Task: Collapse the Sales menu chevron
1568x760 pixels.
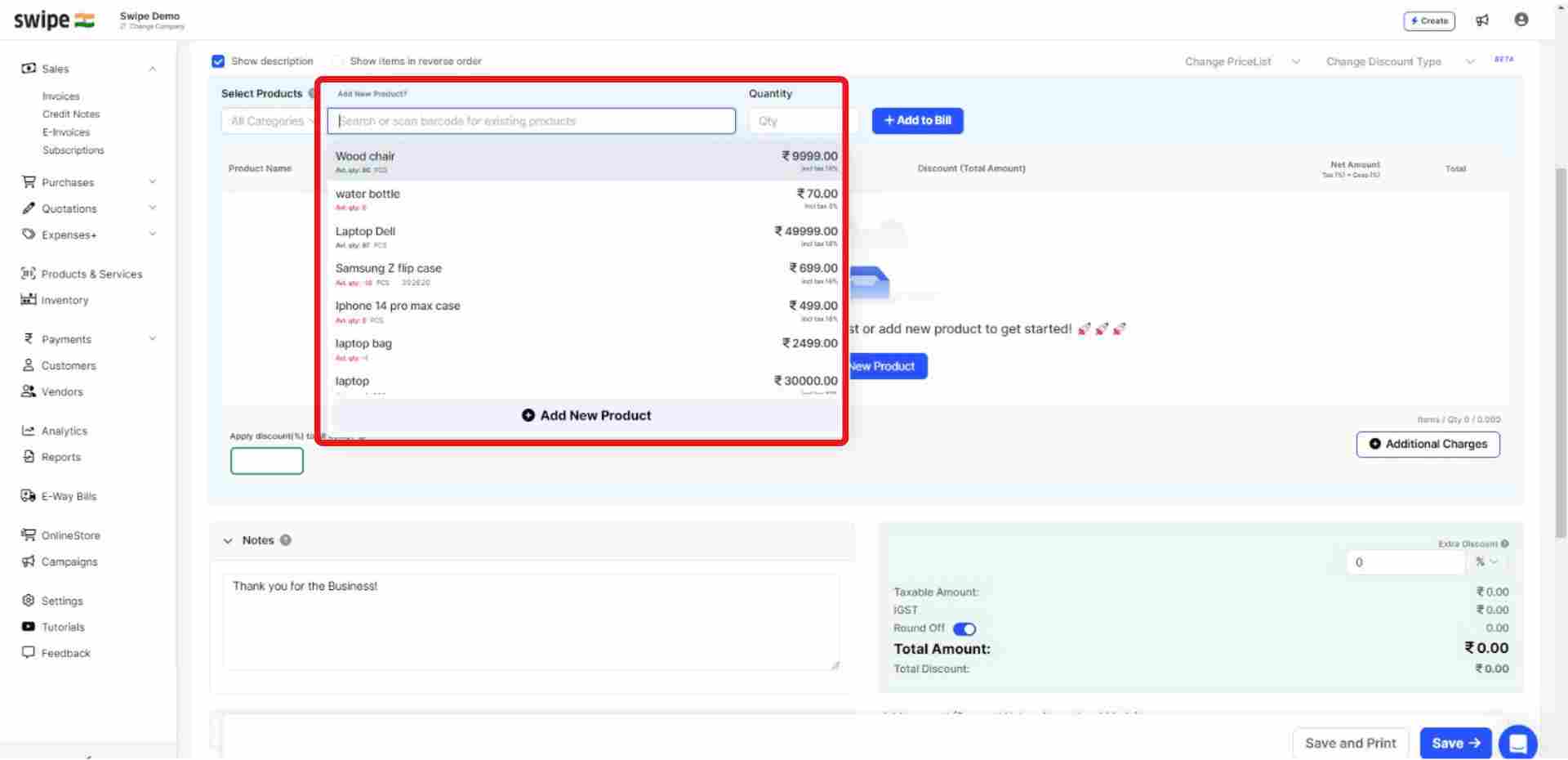Action: pyautogui.click(x=153, y=69)
